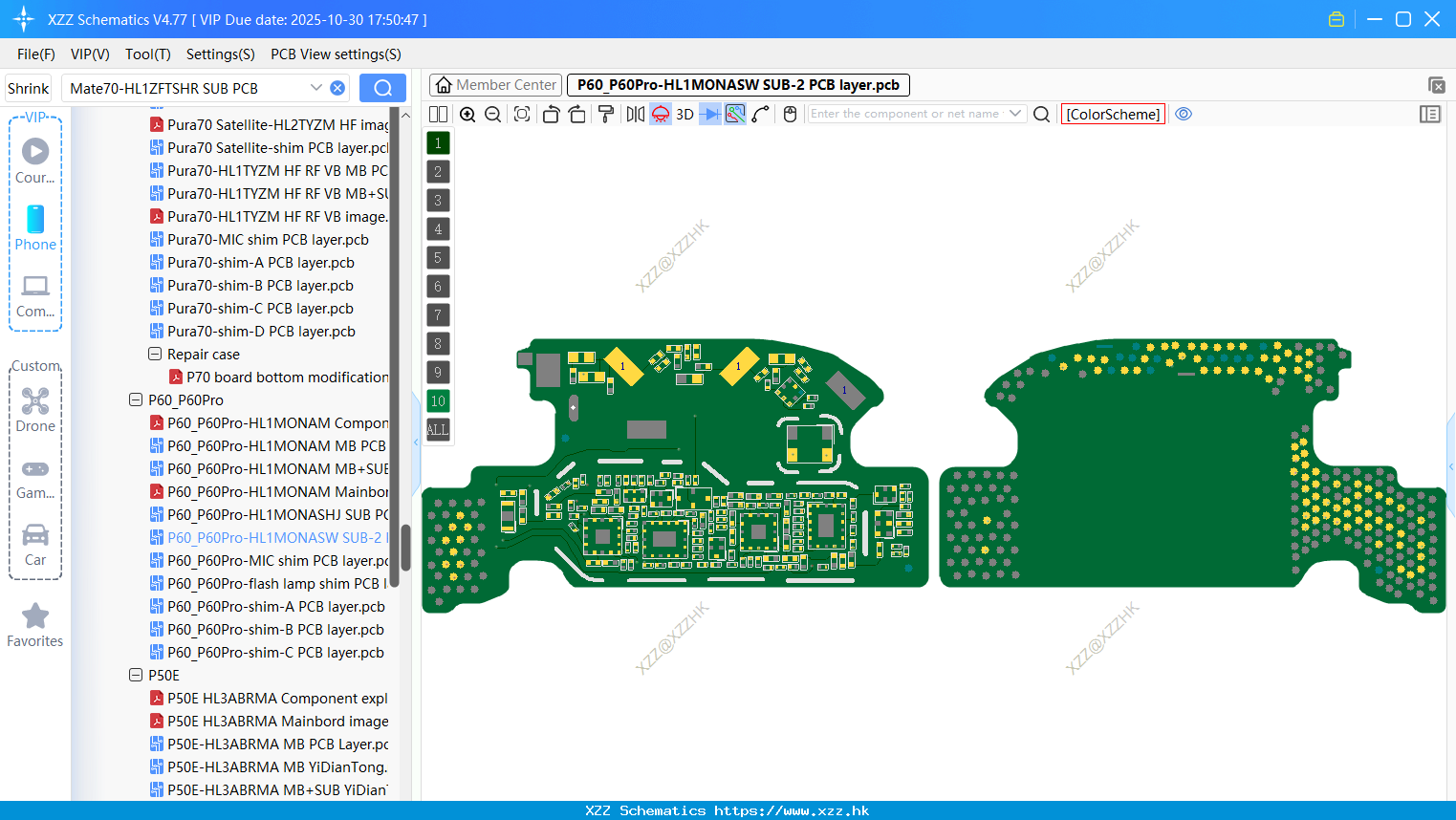Clear the Mate70 model search field
This screenshot has height=820, width=1456.
(x=337, y=88)
